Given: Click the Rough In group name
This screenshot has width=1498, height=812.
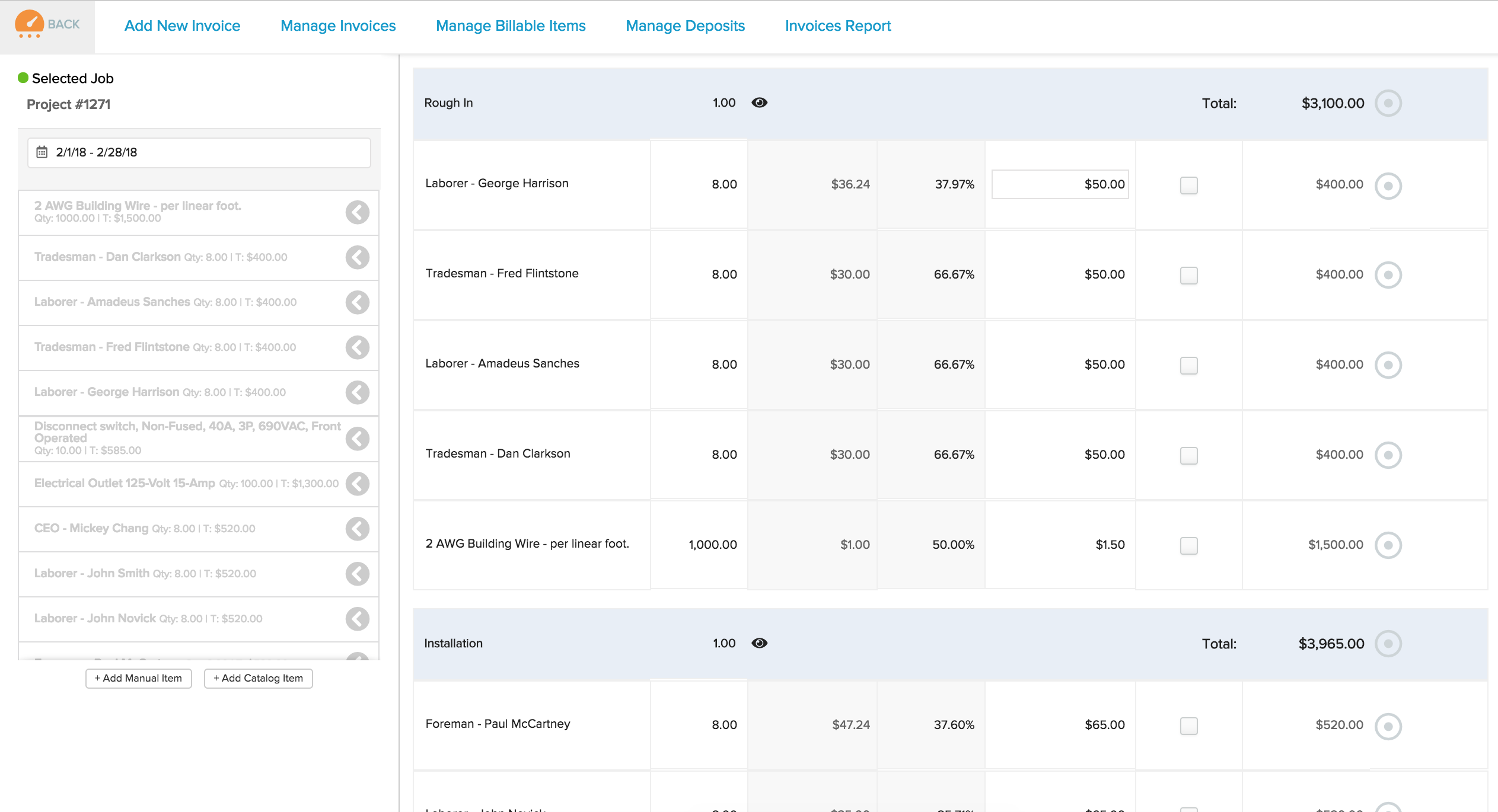Looking at the screenshot, I should click(448, 103).
